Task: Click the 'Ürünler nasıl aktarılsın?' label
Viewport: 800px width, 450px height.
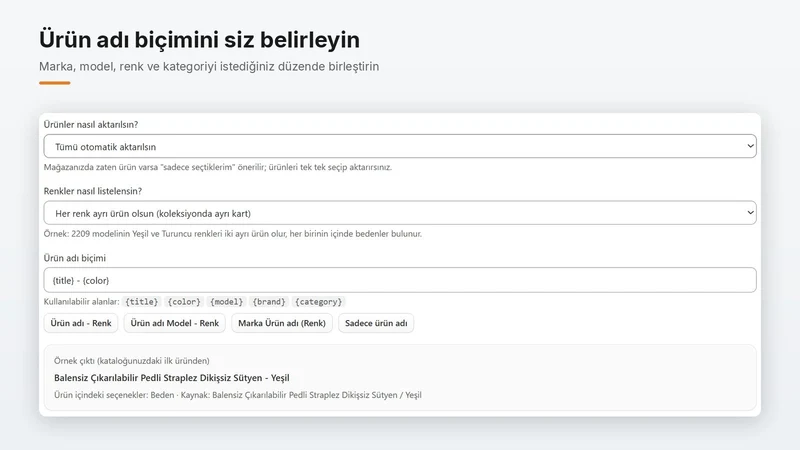Action: click(91, 124)
